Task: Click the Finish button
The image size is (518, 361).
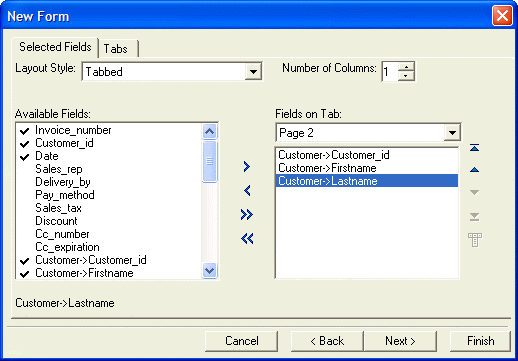Action: click(480, 341)
